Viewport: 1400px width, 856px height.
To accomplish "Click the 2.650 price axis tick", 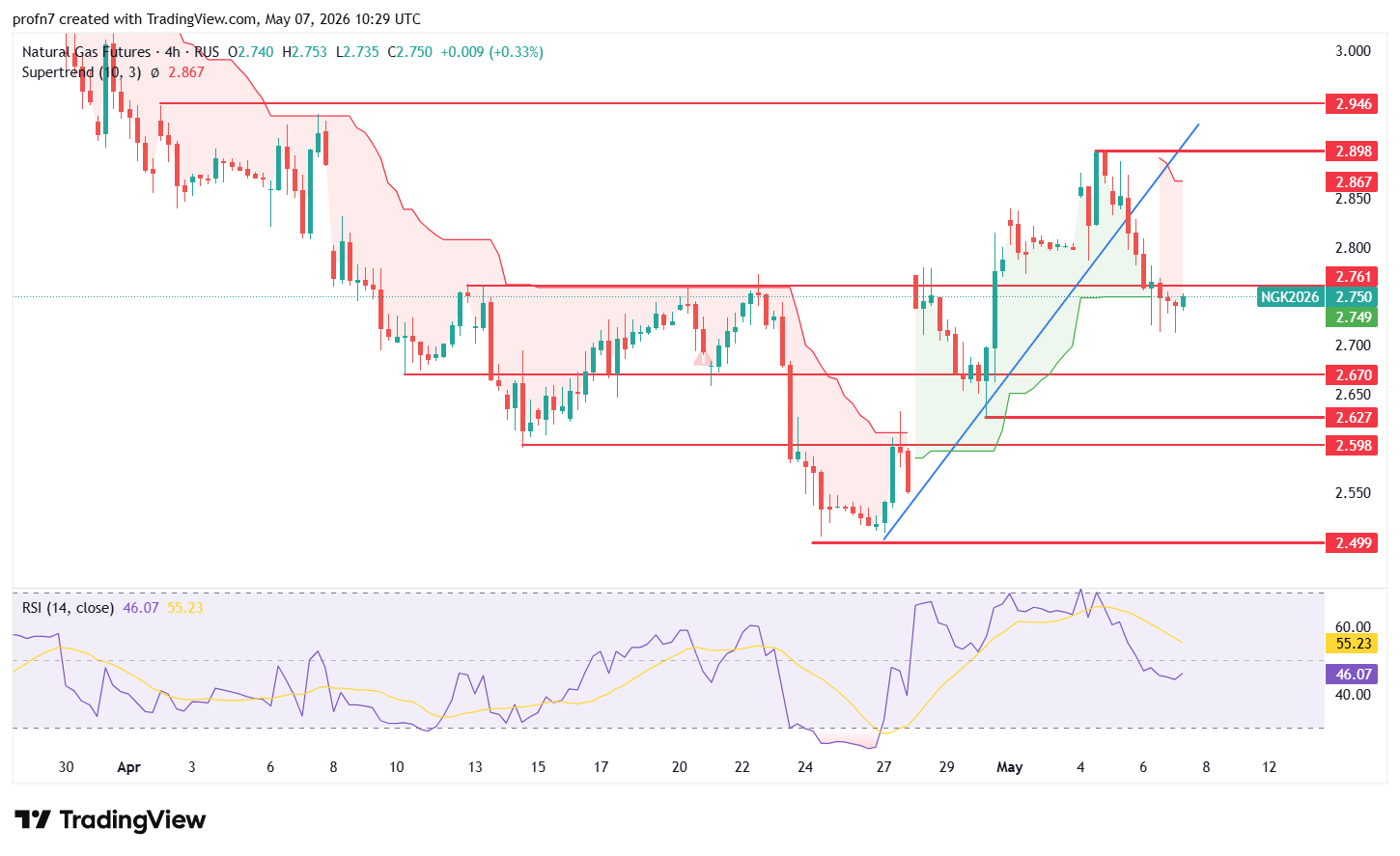I will coord(1353,395).
